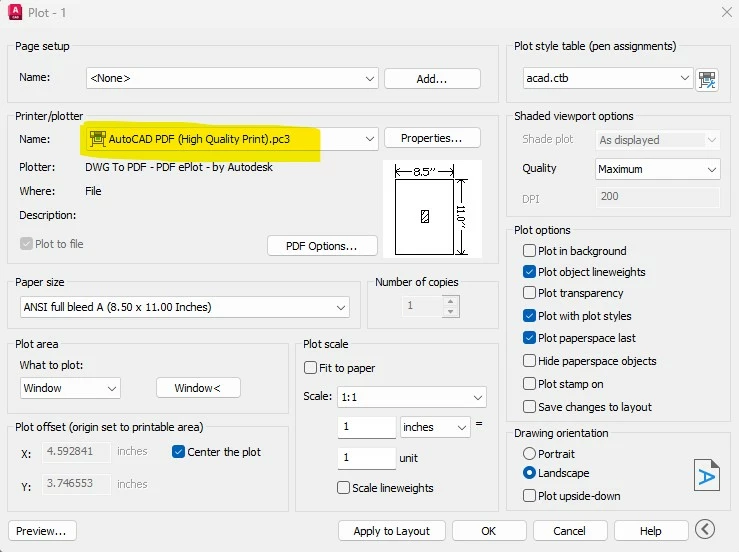
Task: Click the Number of copies field
Action: [x=423, y=306]
